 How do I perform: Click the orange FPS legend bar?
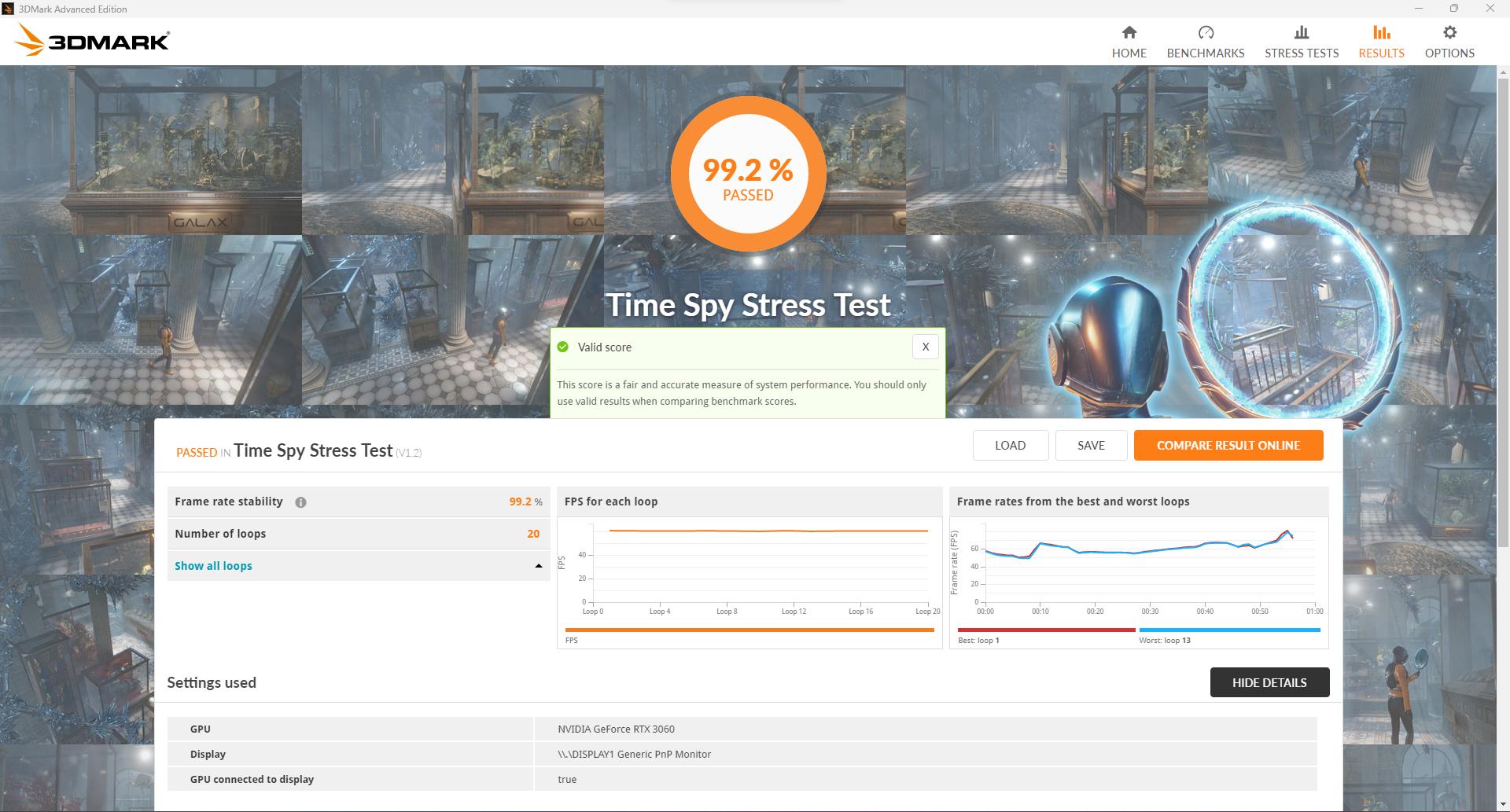click(x=749, y=630)
